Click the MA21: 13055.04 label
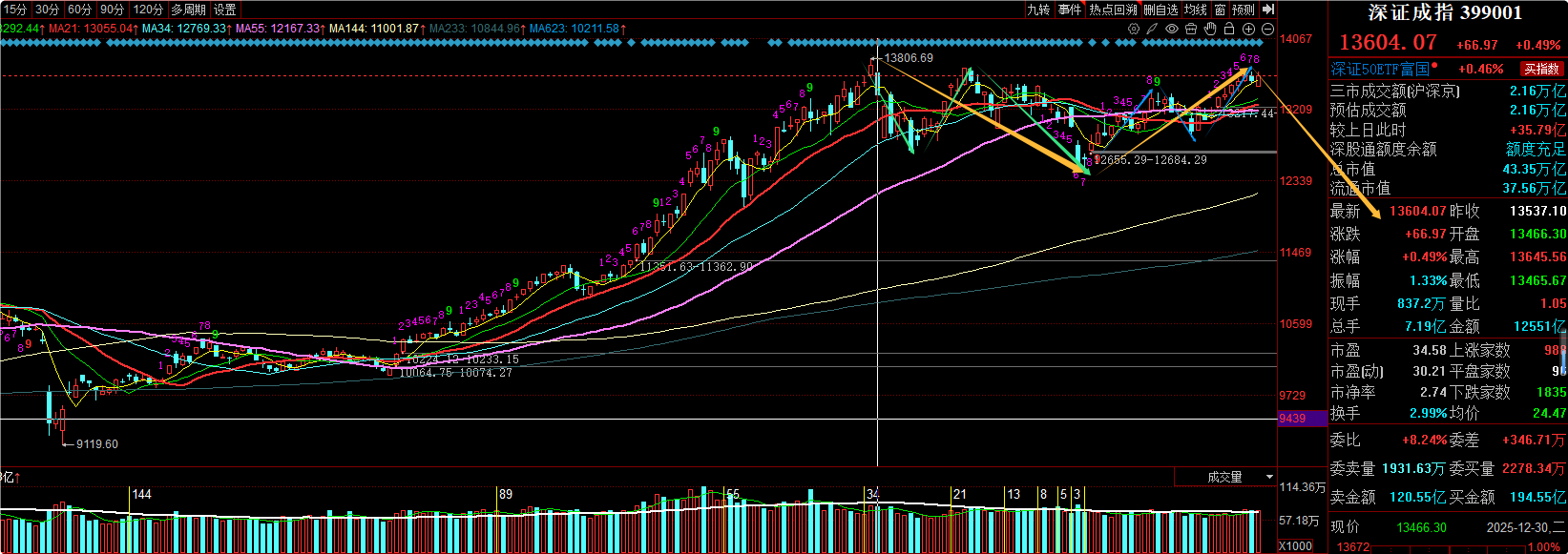This screenshot has height=554, width=1568. pyautogui.click(x=91, y=29)
